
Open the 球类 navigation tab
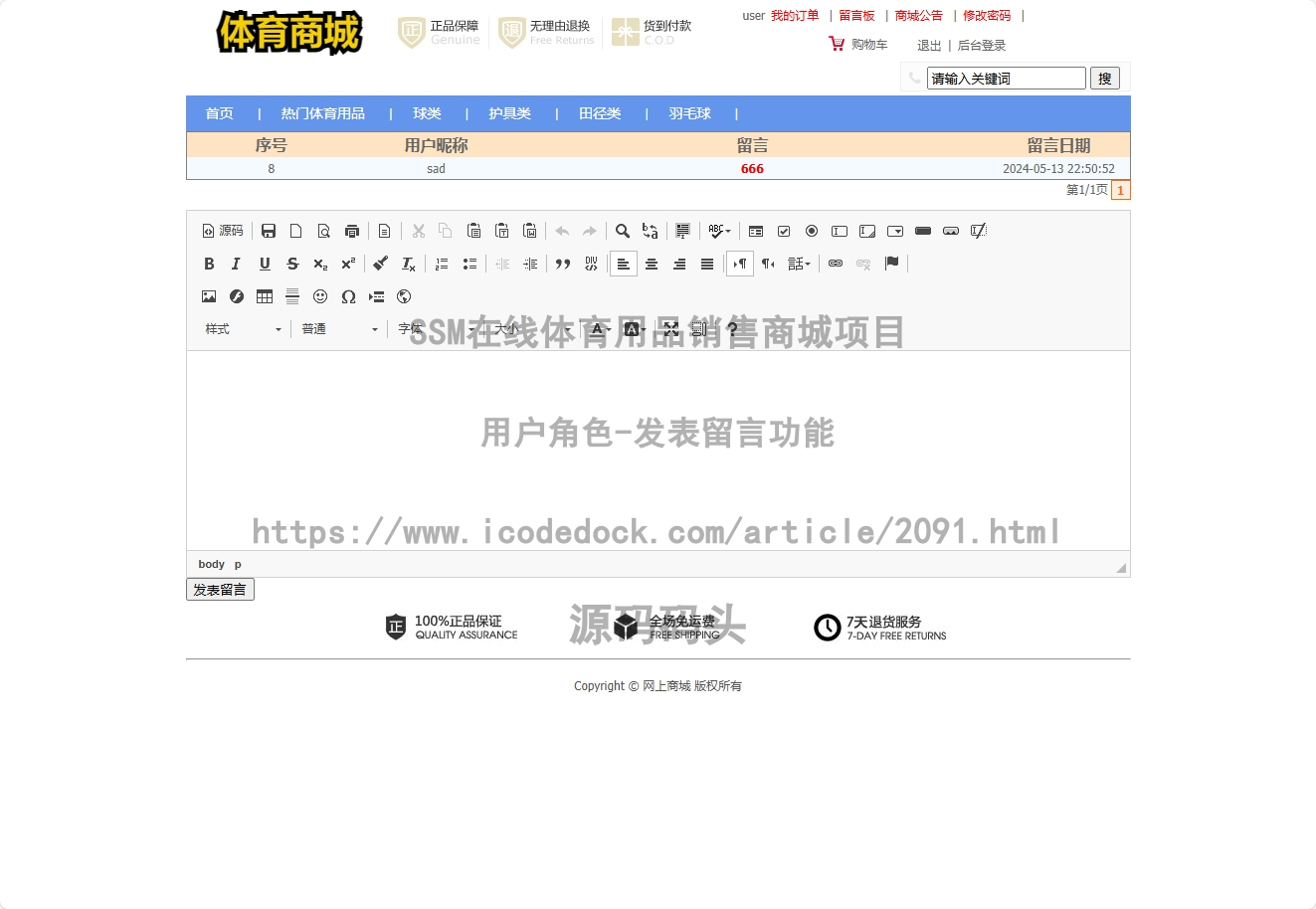(x=428, y=113)
